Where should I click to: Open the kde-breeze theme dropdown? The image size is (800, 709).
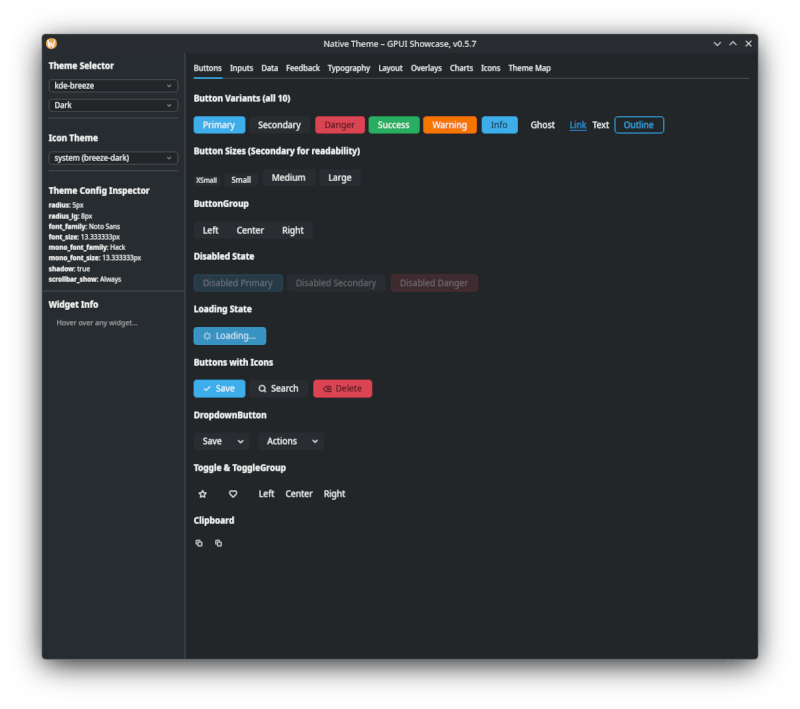coord(113,86)
